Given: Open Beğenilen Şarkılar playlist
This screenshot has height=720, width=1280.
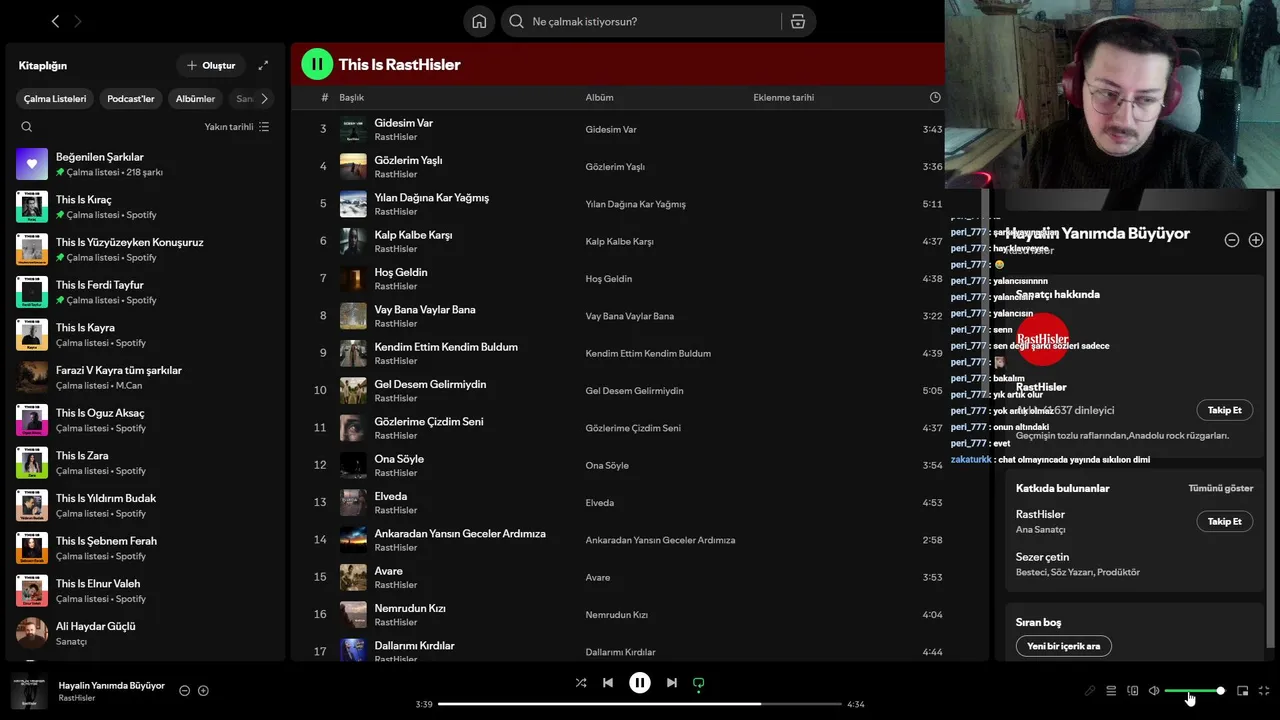Looking at the screenshot, I should point(145,164).
